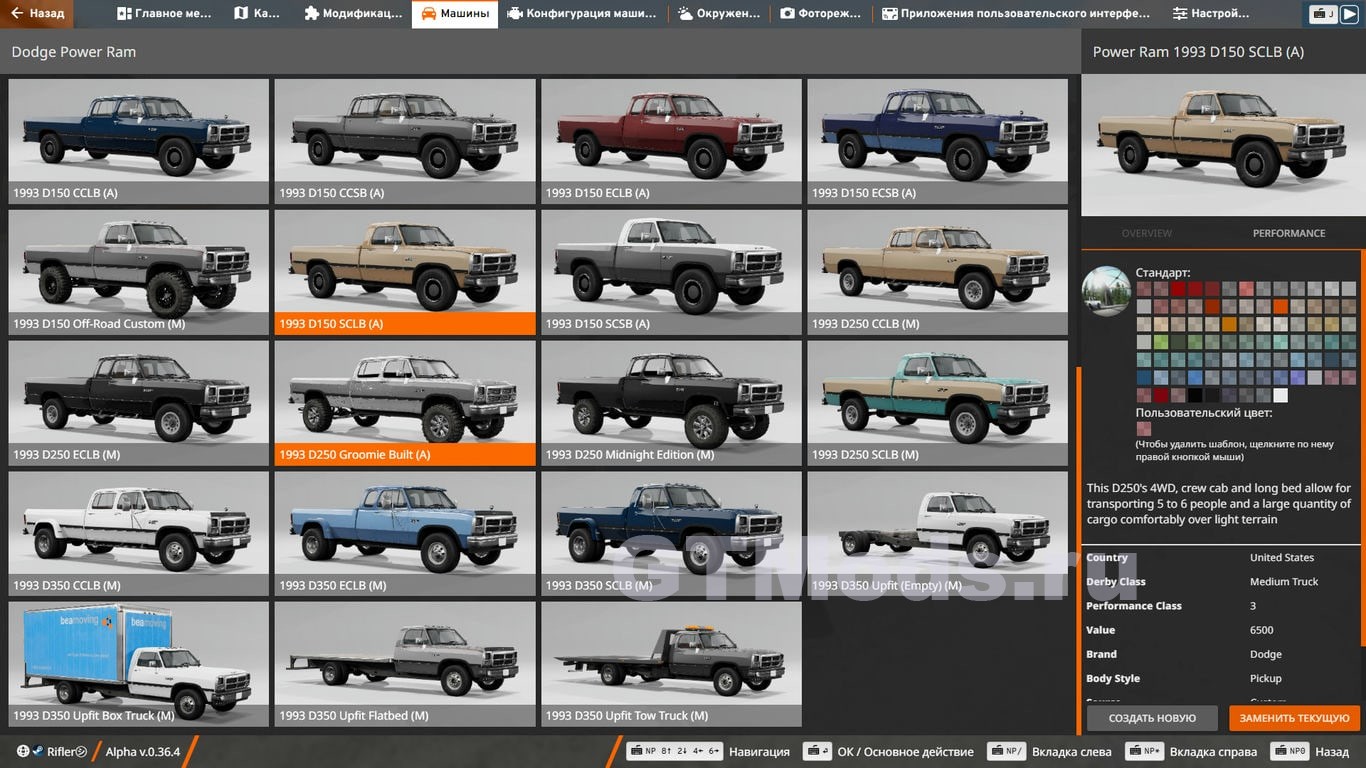Image resolution: width=1366 pixels, height=768 pixels.
Task: Select the 1993 D350 Upfit Tow Truck (M)
Action: click(671, 664)
